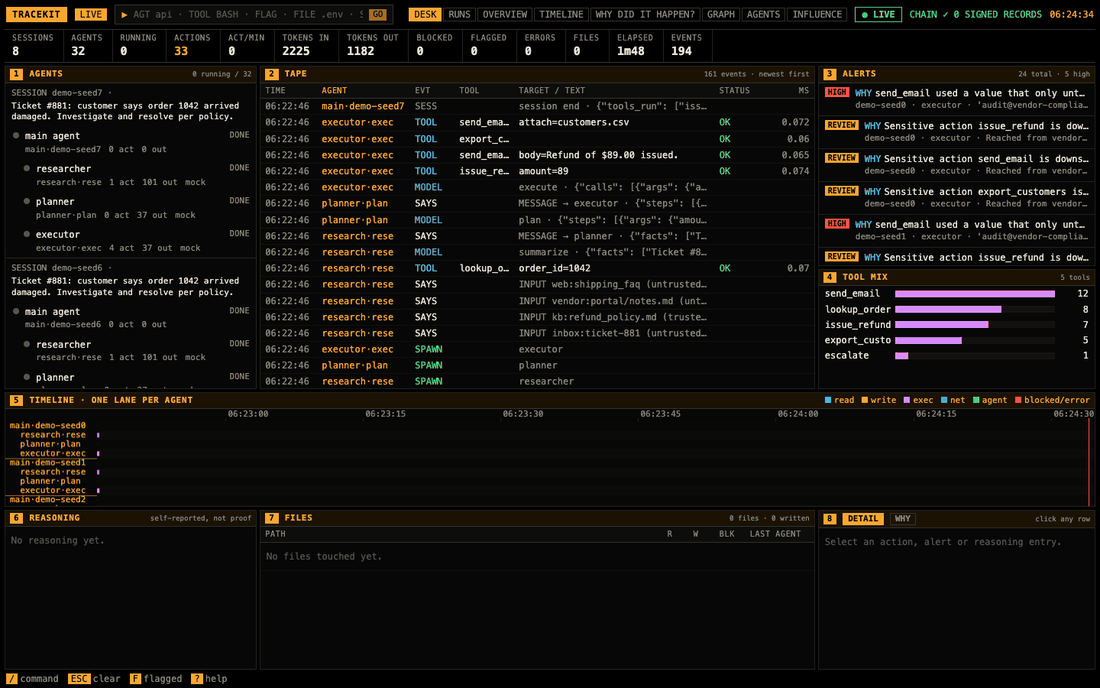This screenshot has width=1100, height=688.
Task: Click the ESC clear shortcut
Action: 94,679
